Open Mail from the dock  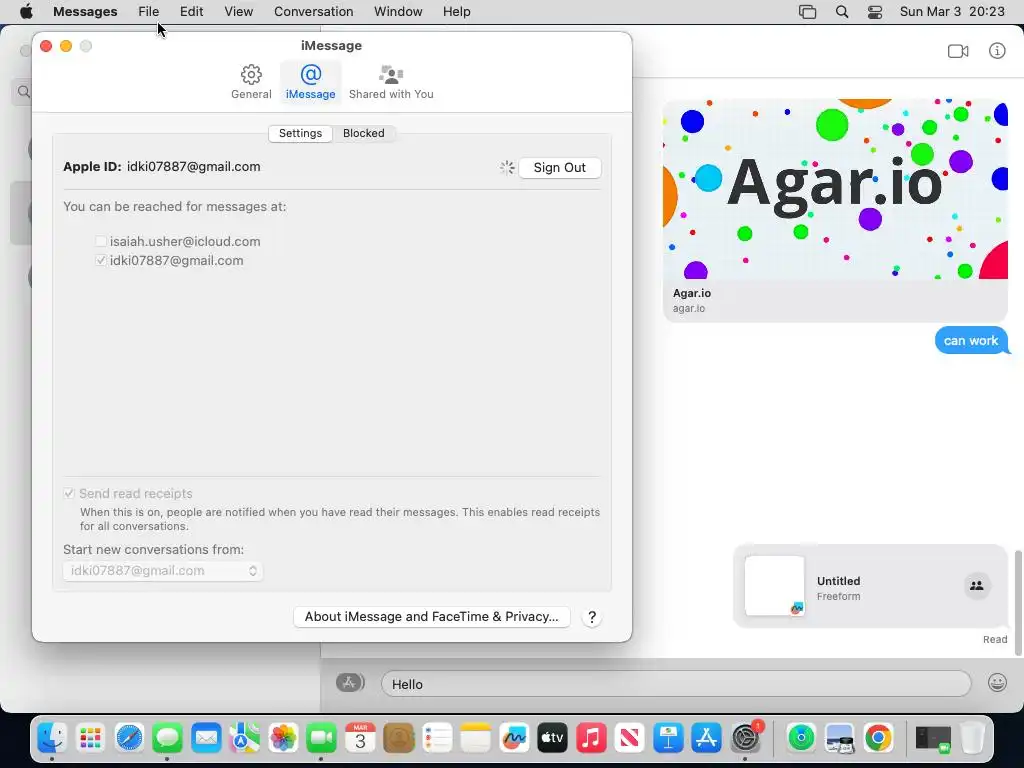tap(206, 738)
